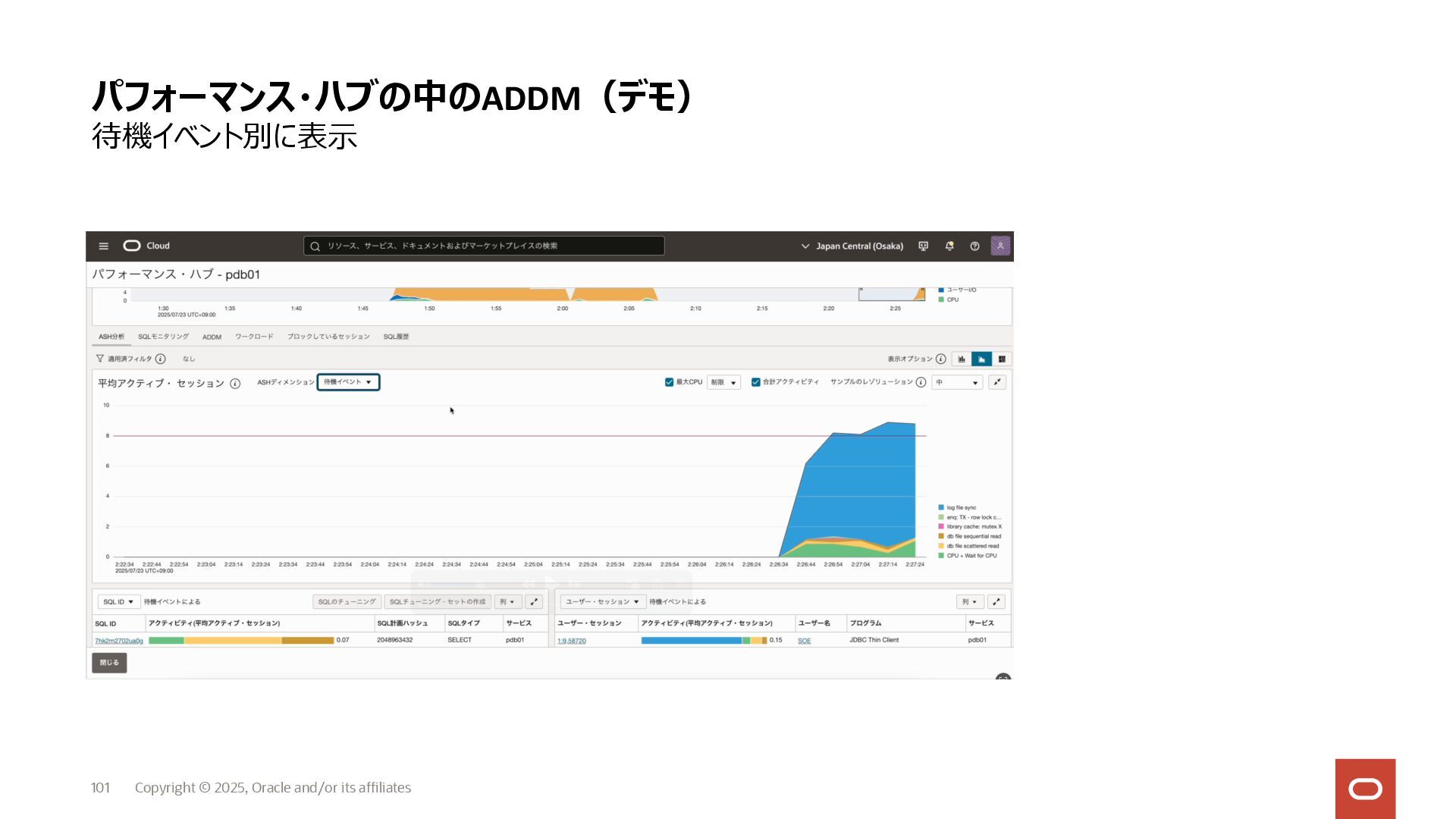This screenshot has height=819, width=1456.
Task: Select the ブロックしているセッション tab
Action: pos(328,337)
